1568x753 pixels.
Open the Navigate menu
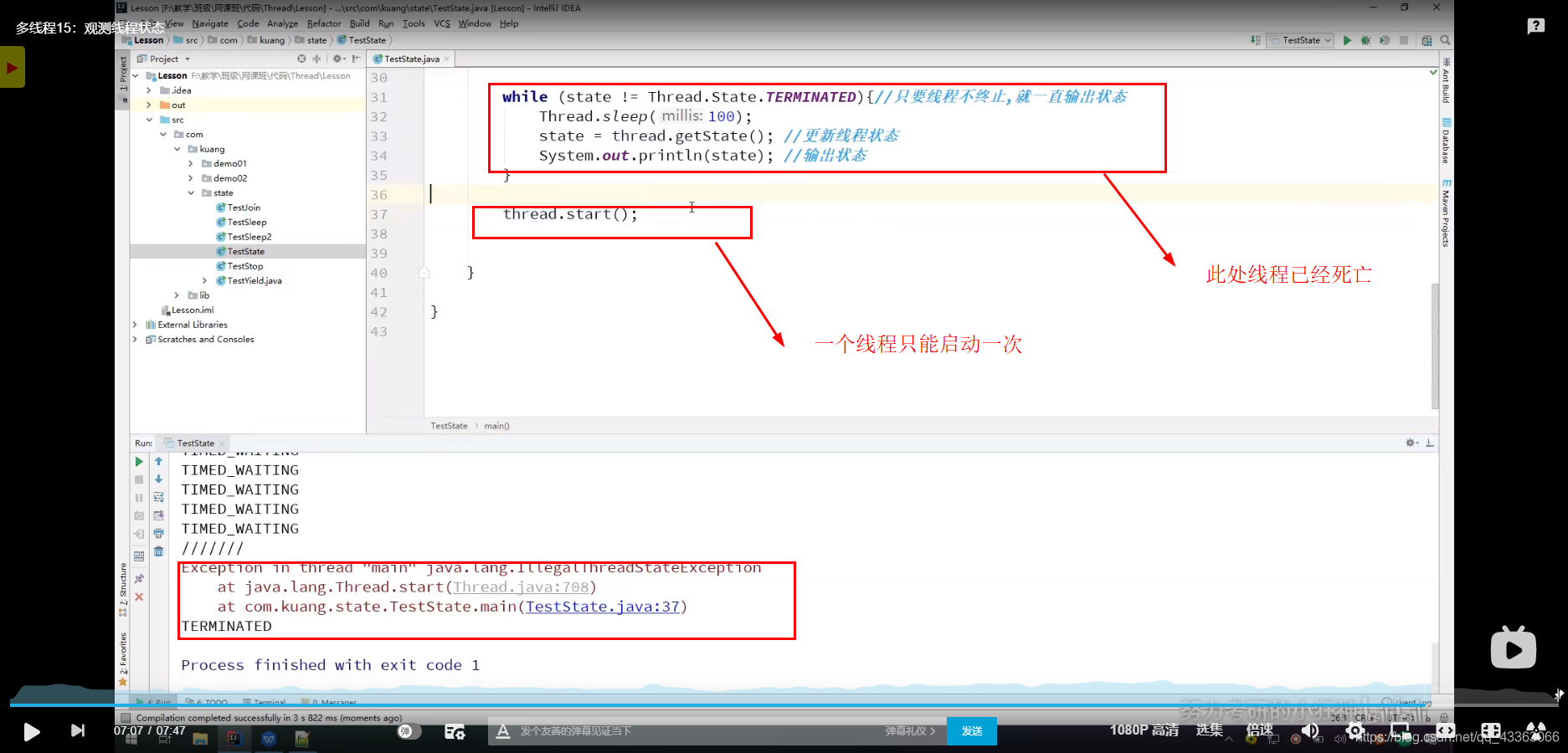point(210,23)
